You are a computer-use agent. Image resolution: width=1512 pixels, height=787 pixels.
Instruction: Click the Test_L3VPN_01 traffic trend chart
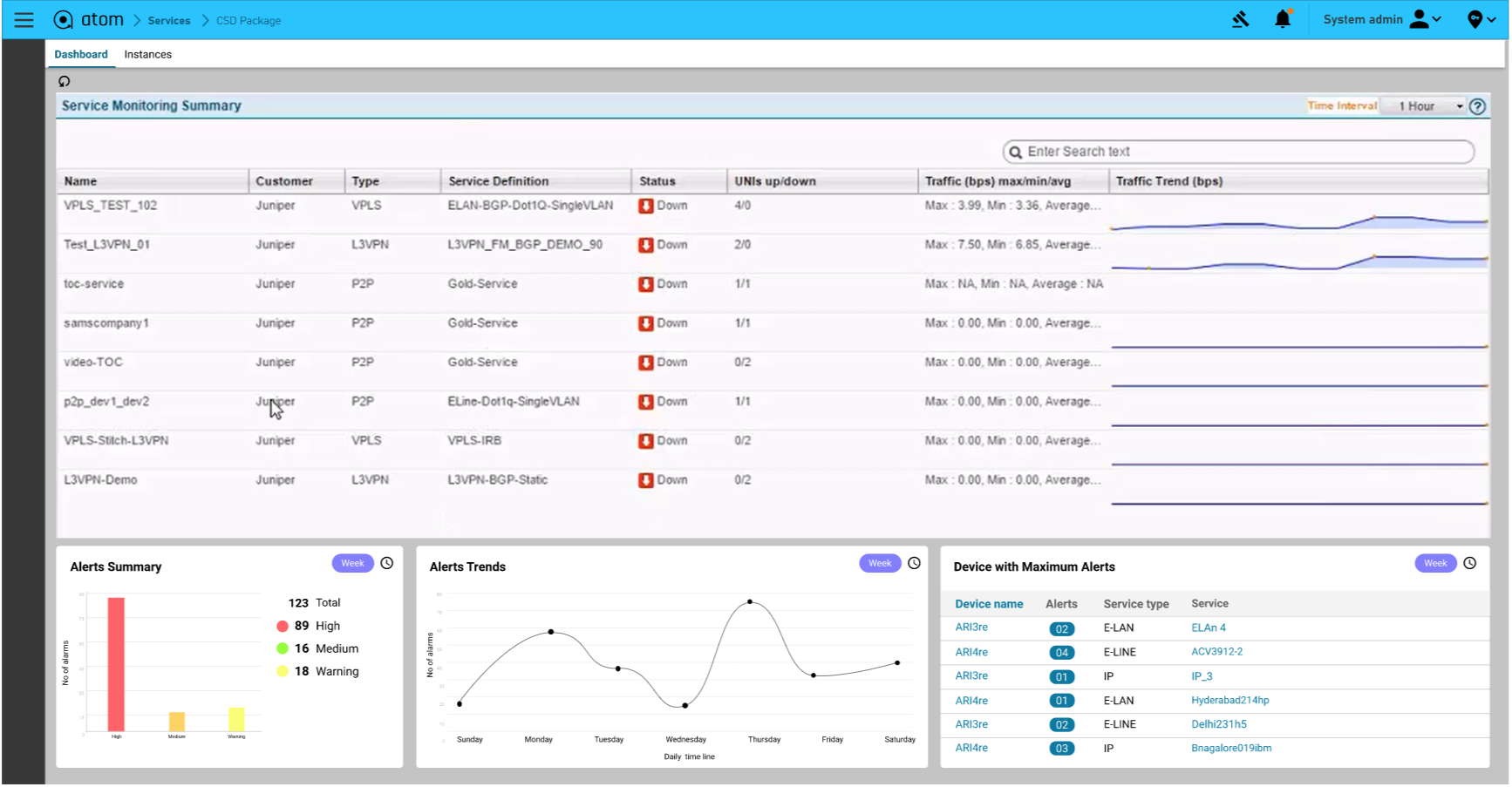(x=1299, y=261)
